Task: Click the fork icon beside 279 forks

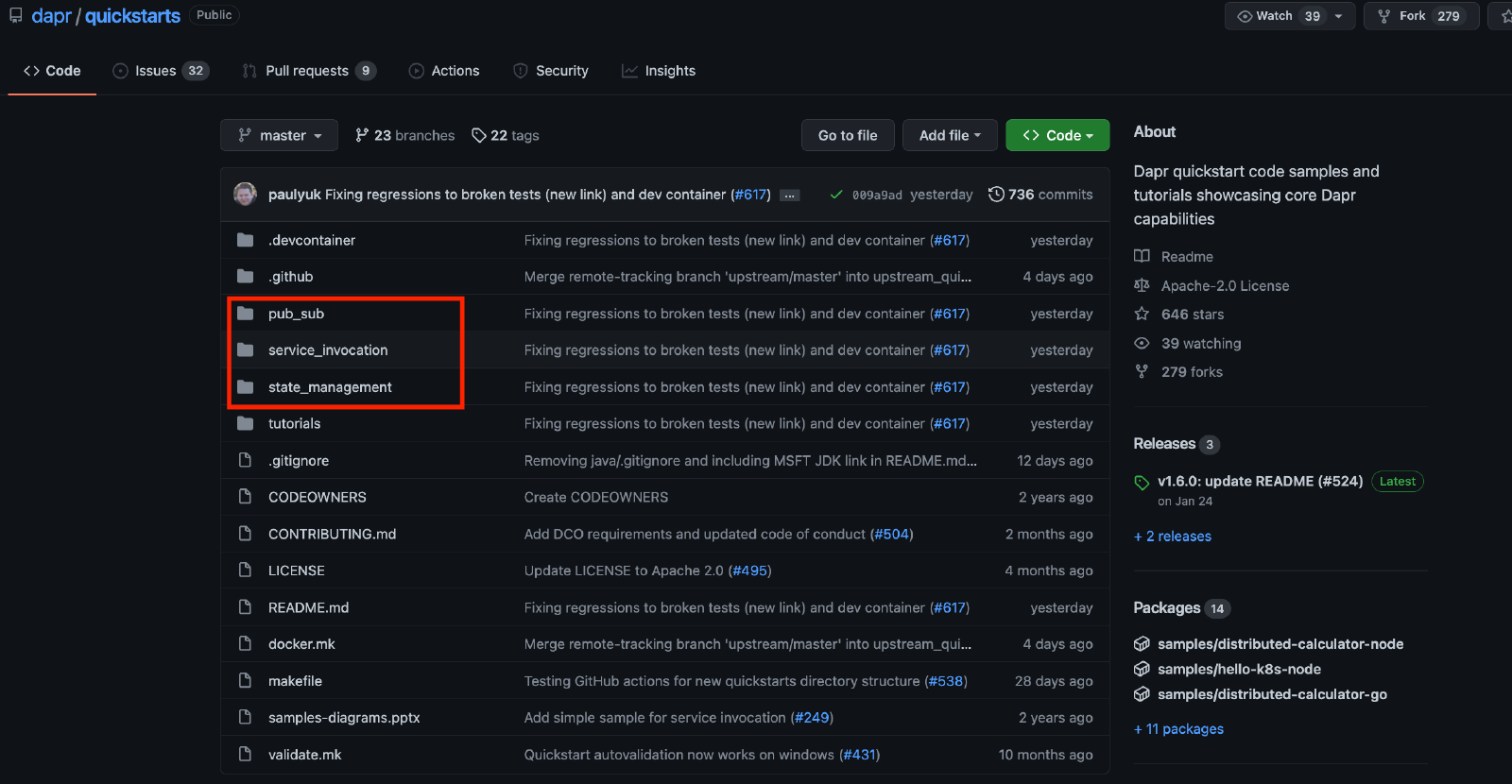Action: 1142,371
